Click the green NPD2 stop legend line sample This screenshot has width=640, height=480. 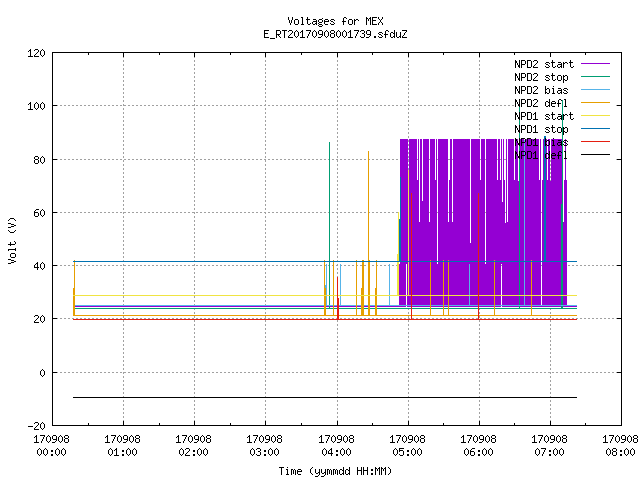pyautogui.click(x=596, y=77)
